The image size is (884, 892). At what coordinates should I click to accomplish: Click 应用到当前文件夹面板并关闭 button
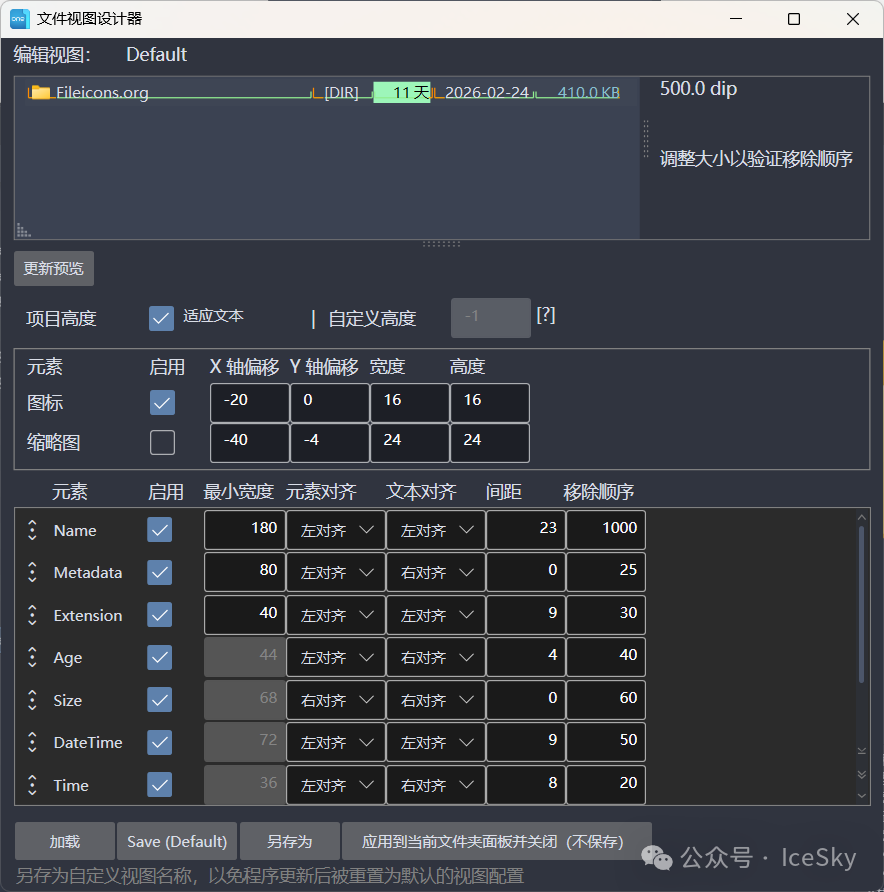coord(496,841)
